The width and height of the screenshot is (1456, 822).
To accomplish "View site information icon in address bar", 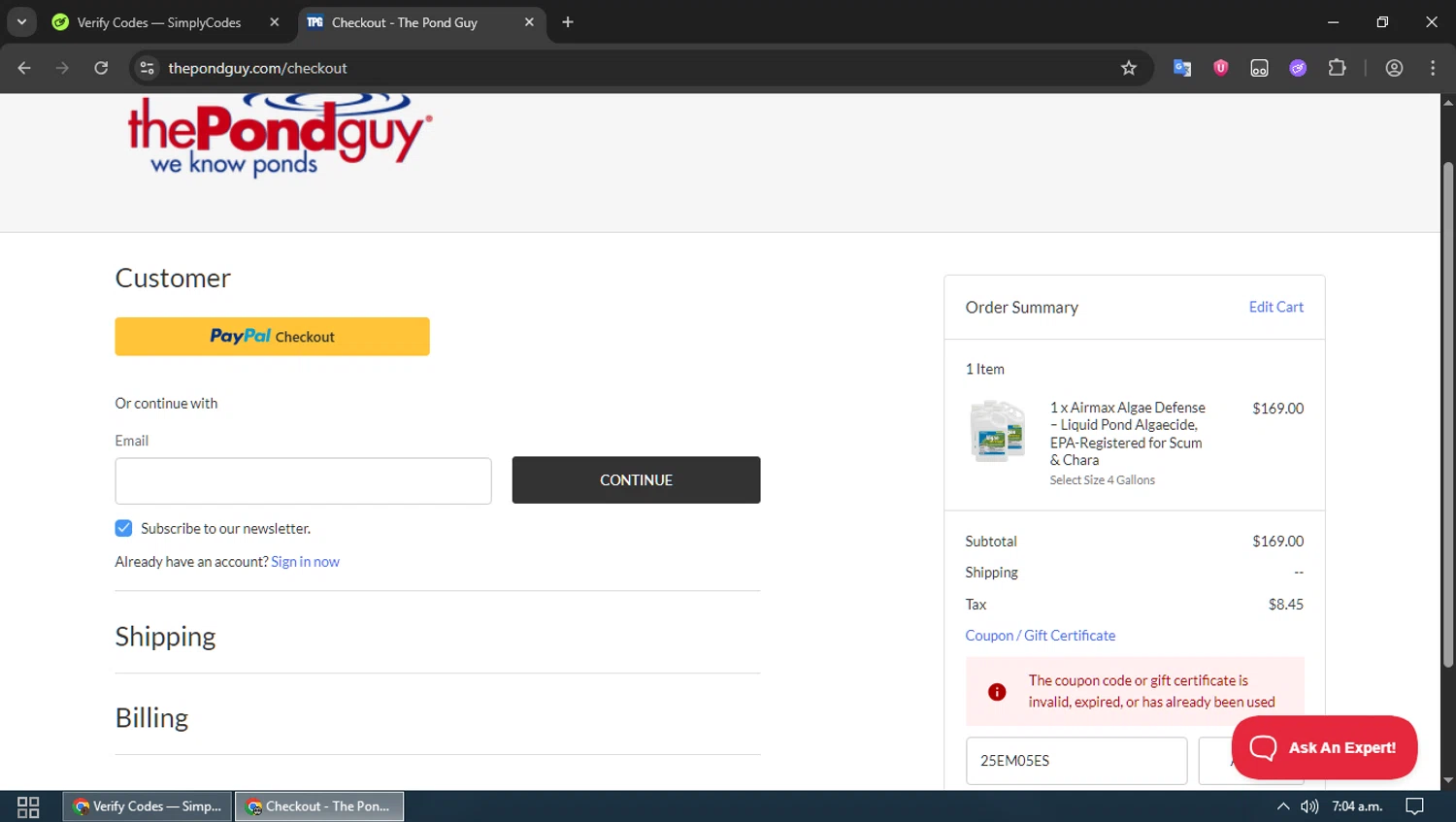I will pyautogui.click(x=148, y=68).
